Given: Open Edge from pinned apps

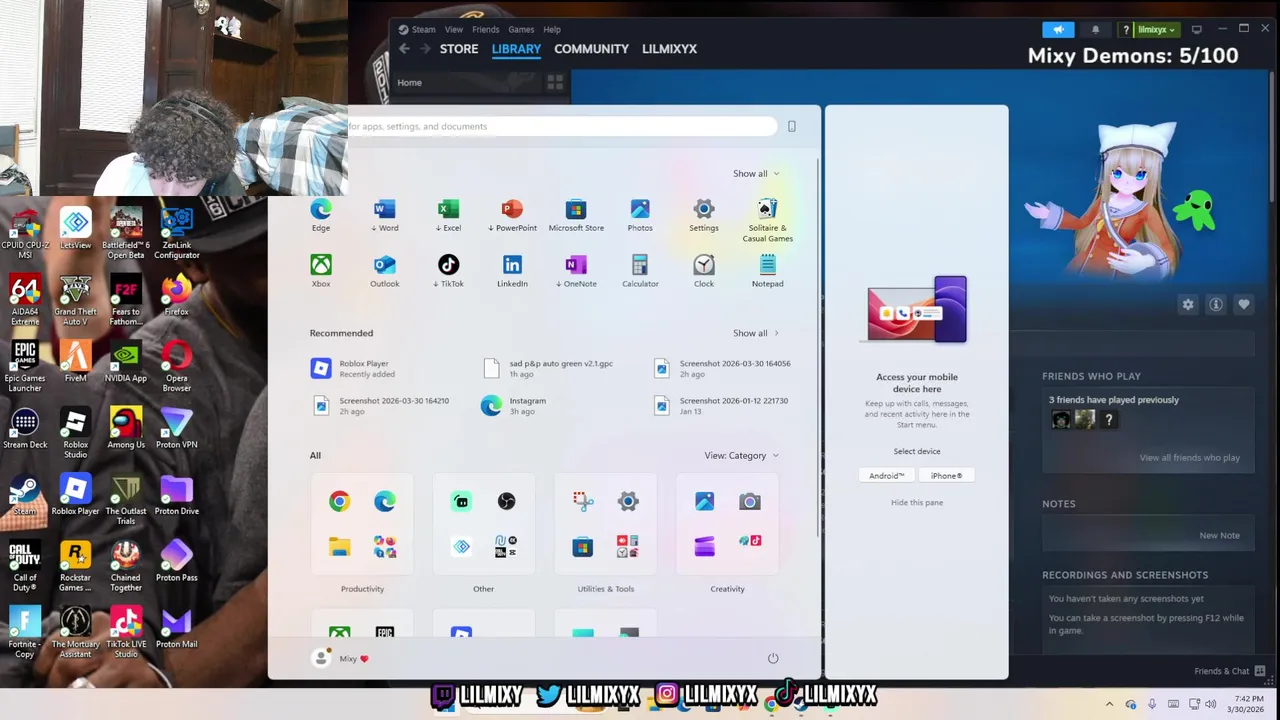Looking at the screenshot, I should tap(320, 215).
